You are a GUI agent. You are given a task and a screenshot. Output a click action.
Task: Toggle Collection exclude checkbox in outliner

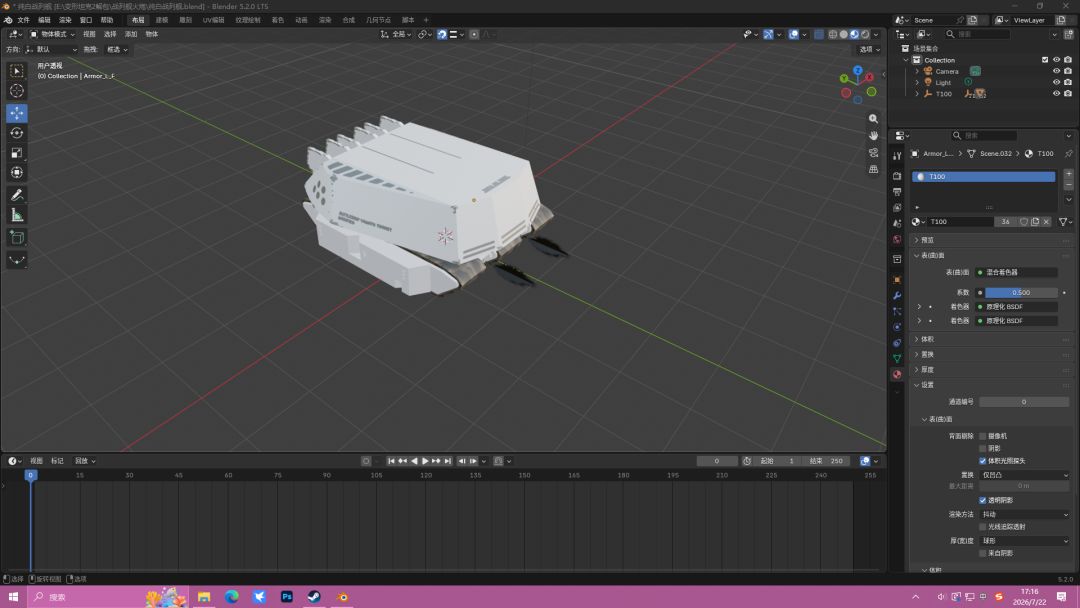point(1045,60)
